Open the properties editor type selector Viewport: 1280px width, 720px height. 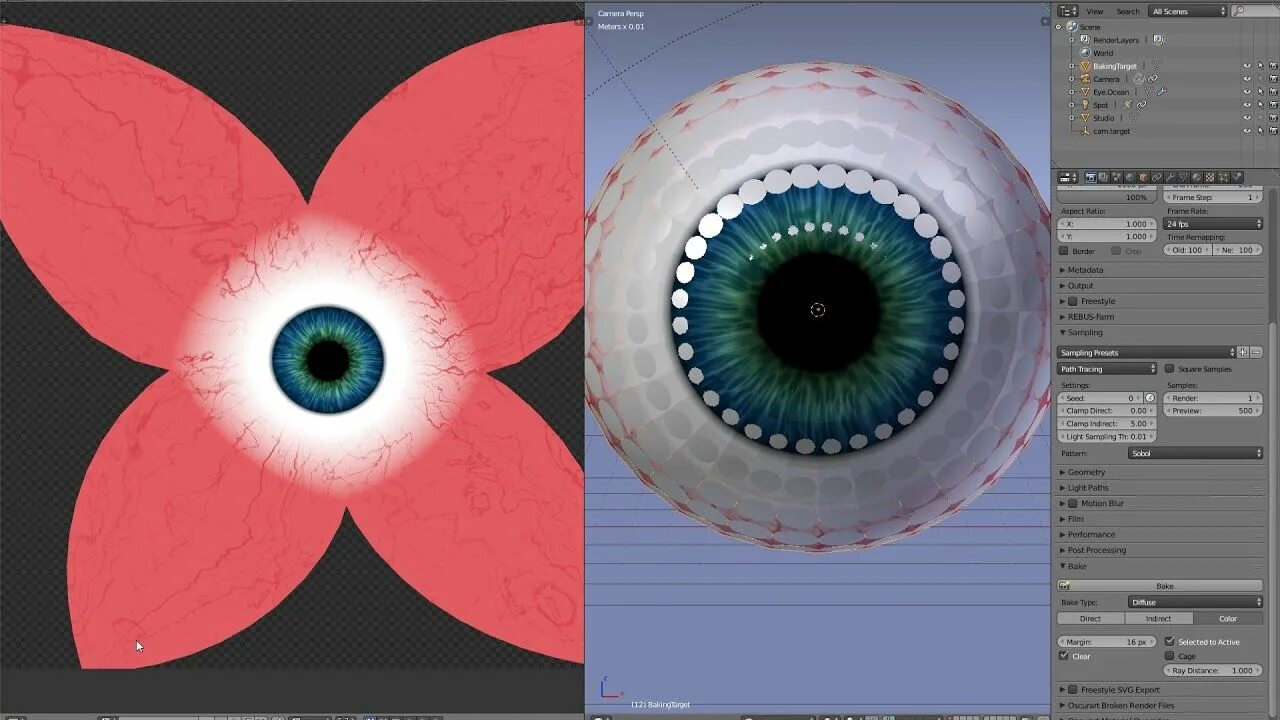coord(1068,177)
